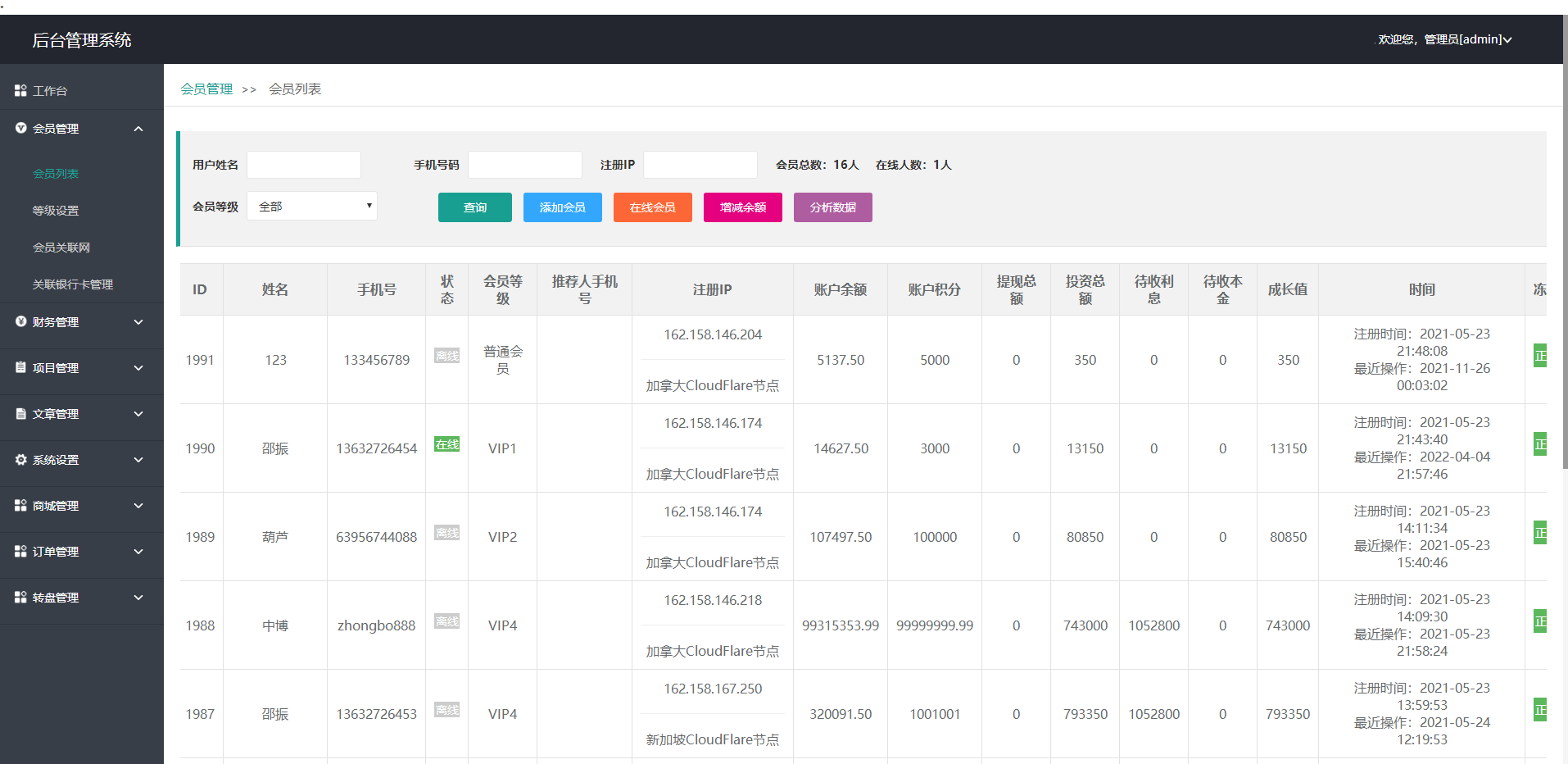1568x764 pixels.
Task: Click name cell 葫芦
Action: [x=275, y=537]
